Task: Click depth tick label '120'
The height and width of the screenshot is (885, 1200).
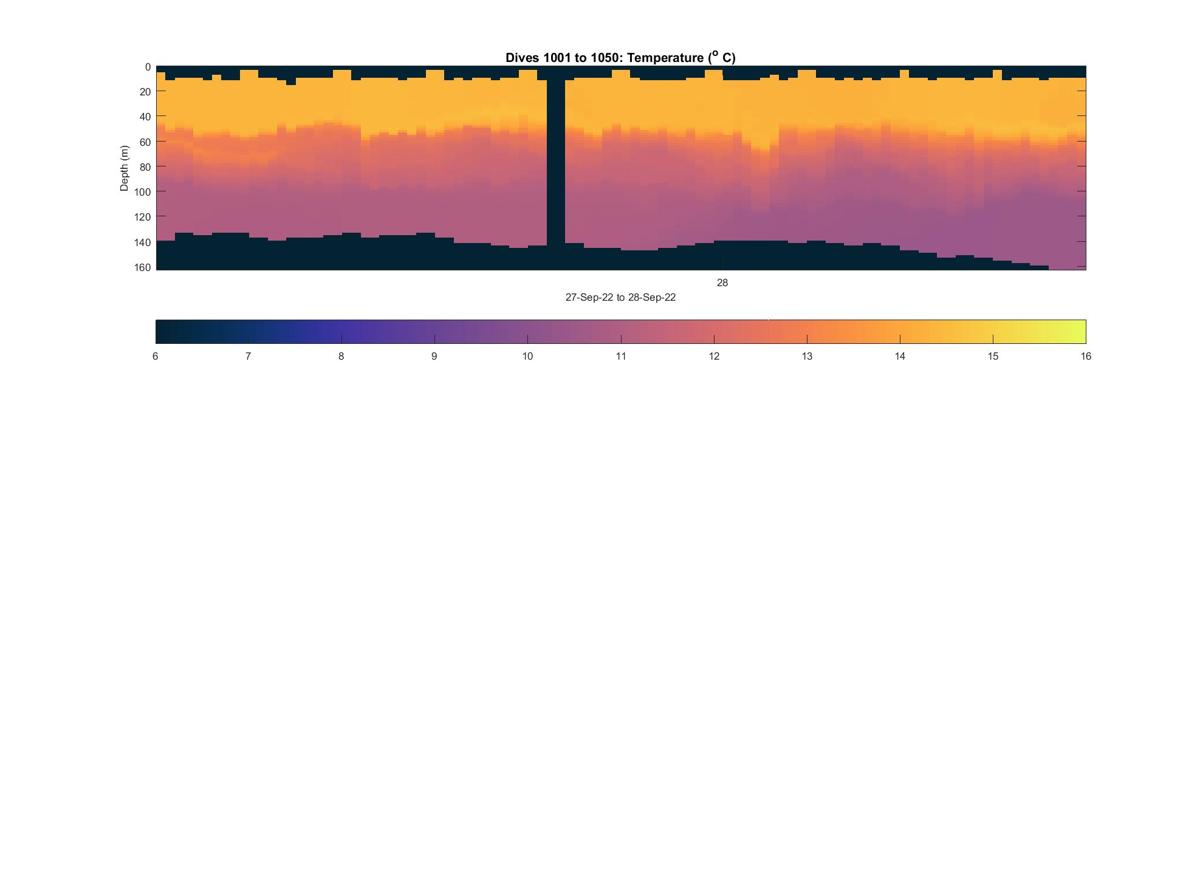Action: [142, 217]
